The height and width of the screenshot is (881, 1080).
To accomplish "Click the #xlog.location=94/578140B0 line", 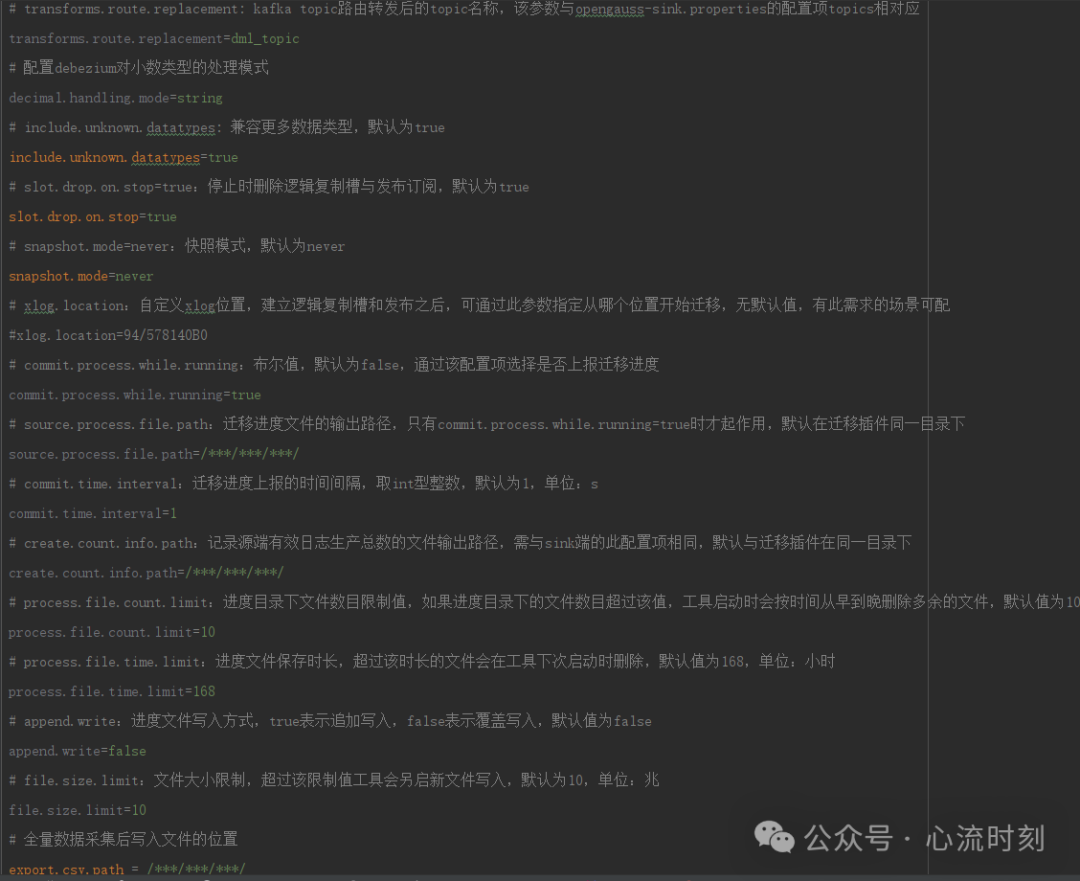I will tap(108, 335).
